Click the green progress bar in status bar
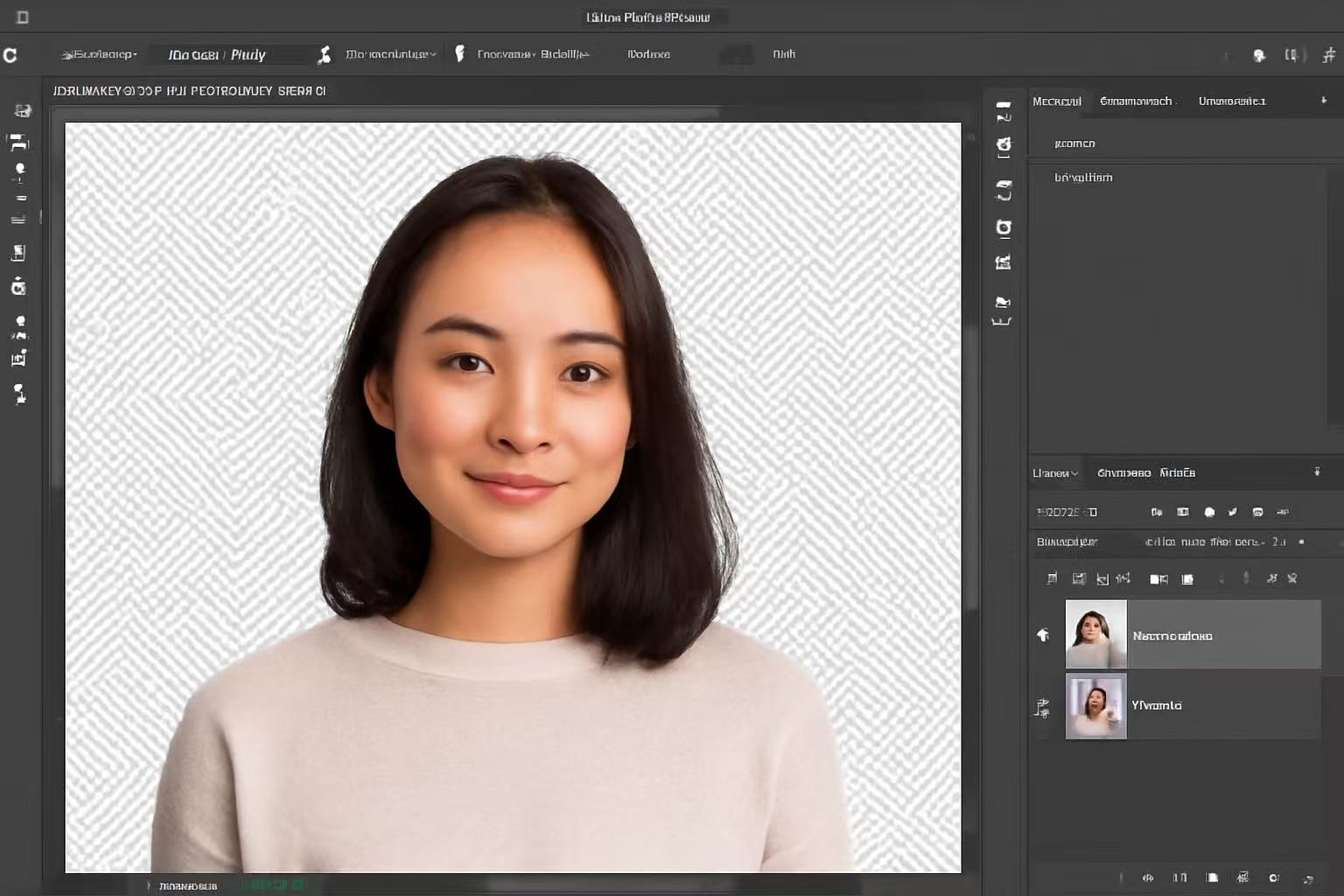1344x896 pixels. point(273,885)
